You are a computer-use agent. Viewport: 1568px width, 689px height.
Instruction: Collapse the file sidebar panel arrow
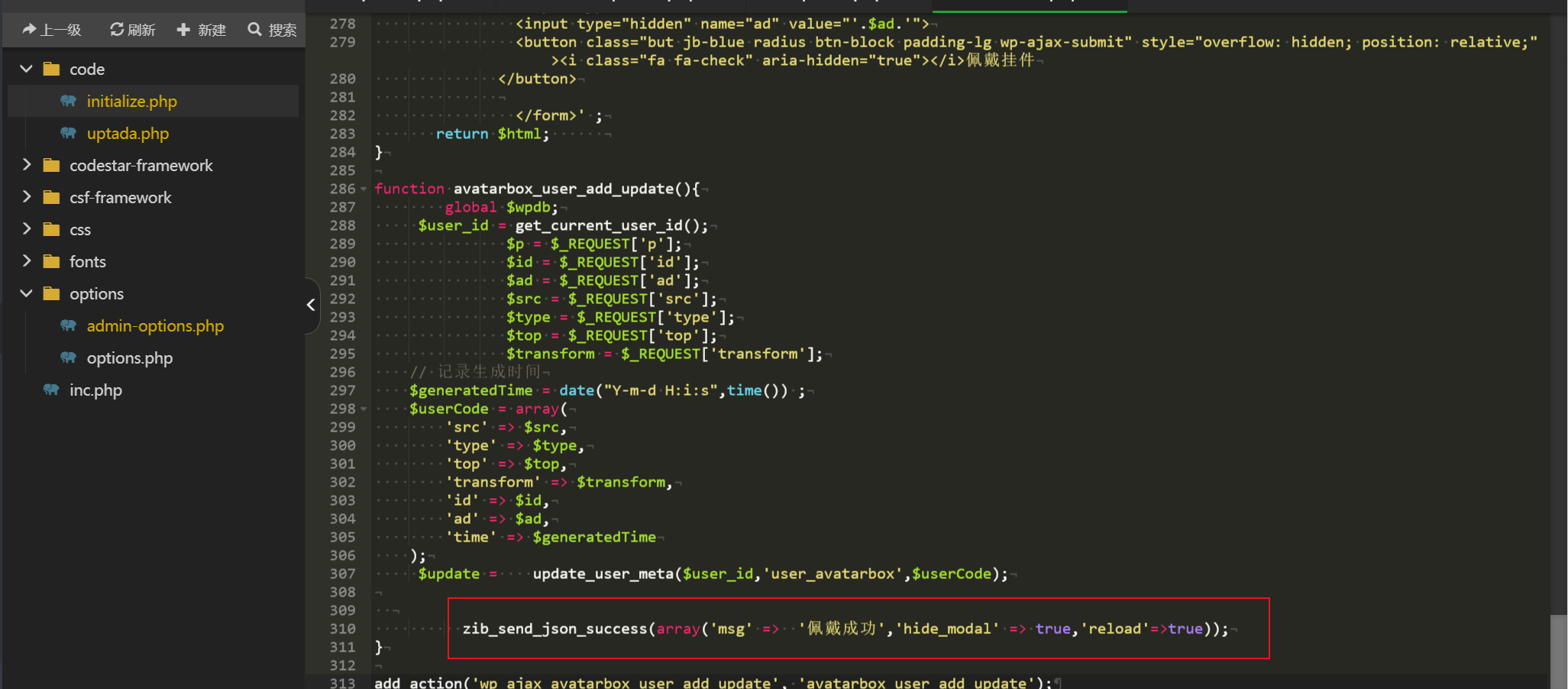(x=311, y=305)
